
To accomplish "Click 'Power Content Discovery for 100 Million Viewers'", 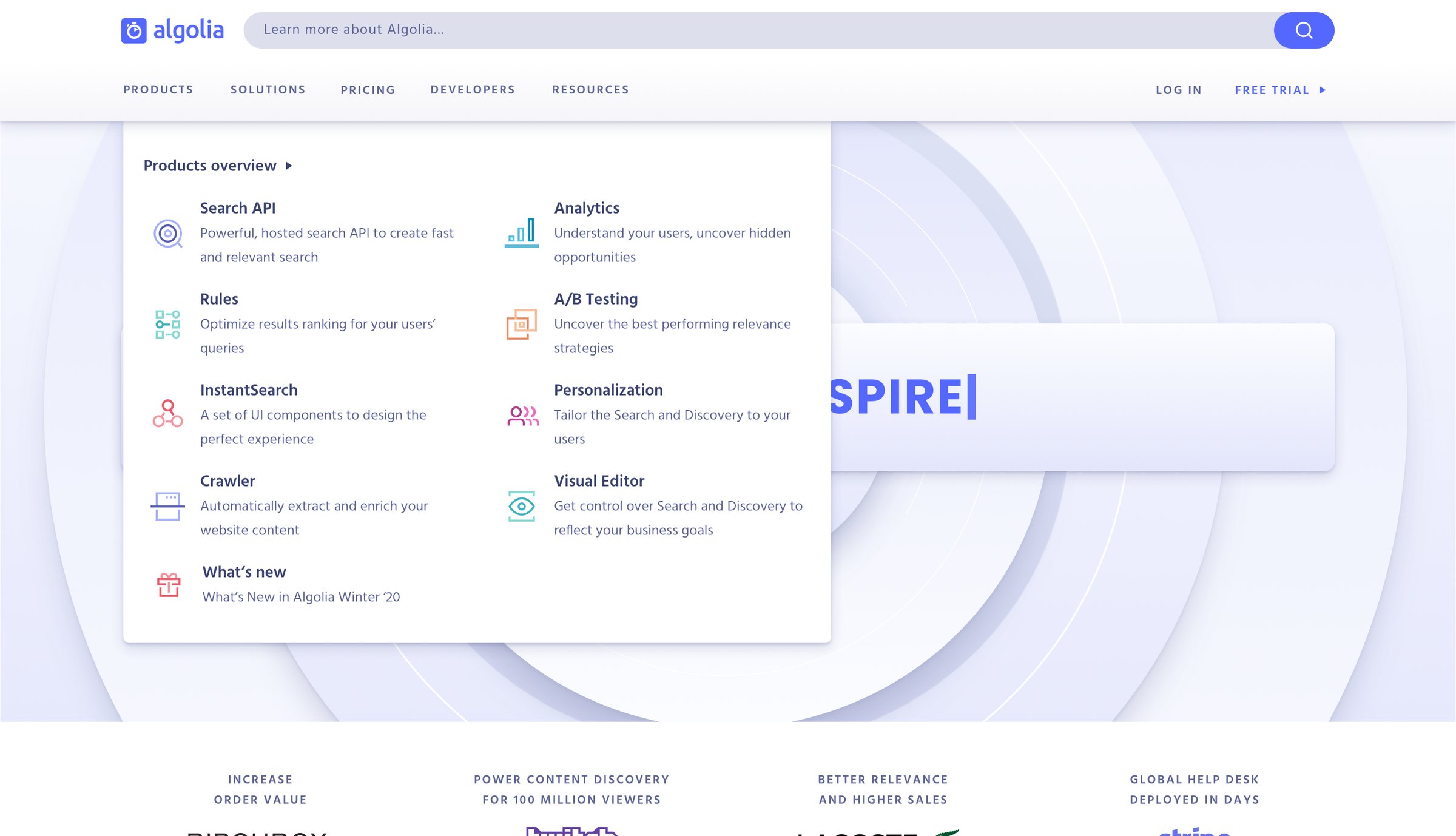I will (571, 789).
